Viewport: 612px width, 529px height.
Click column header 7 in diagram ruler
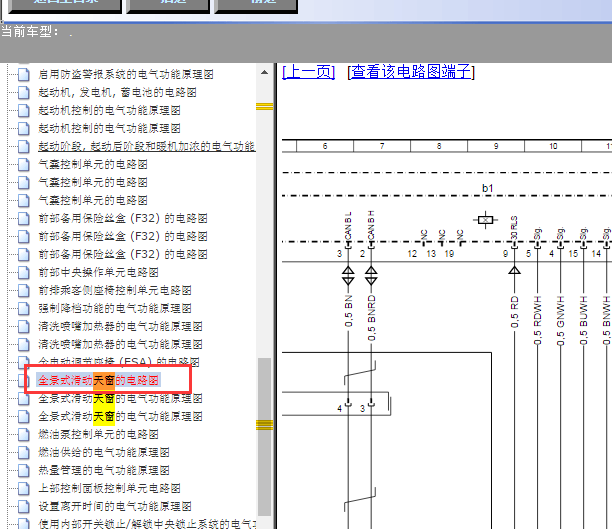click(382, 146)
